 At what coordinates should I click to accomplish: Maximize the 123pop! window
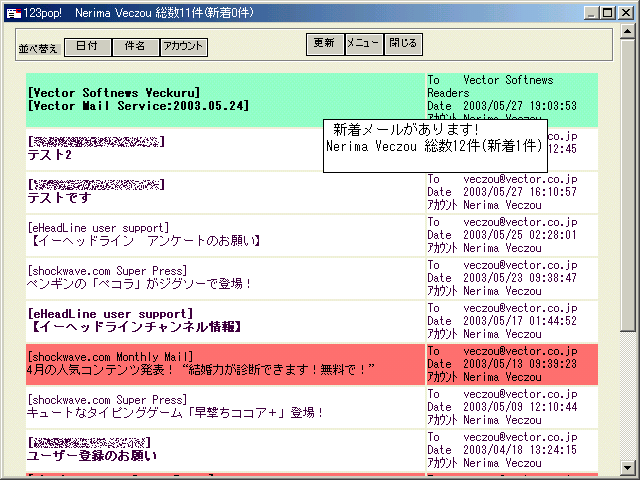(608, 13)
